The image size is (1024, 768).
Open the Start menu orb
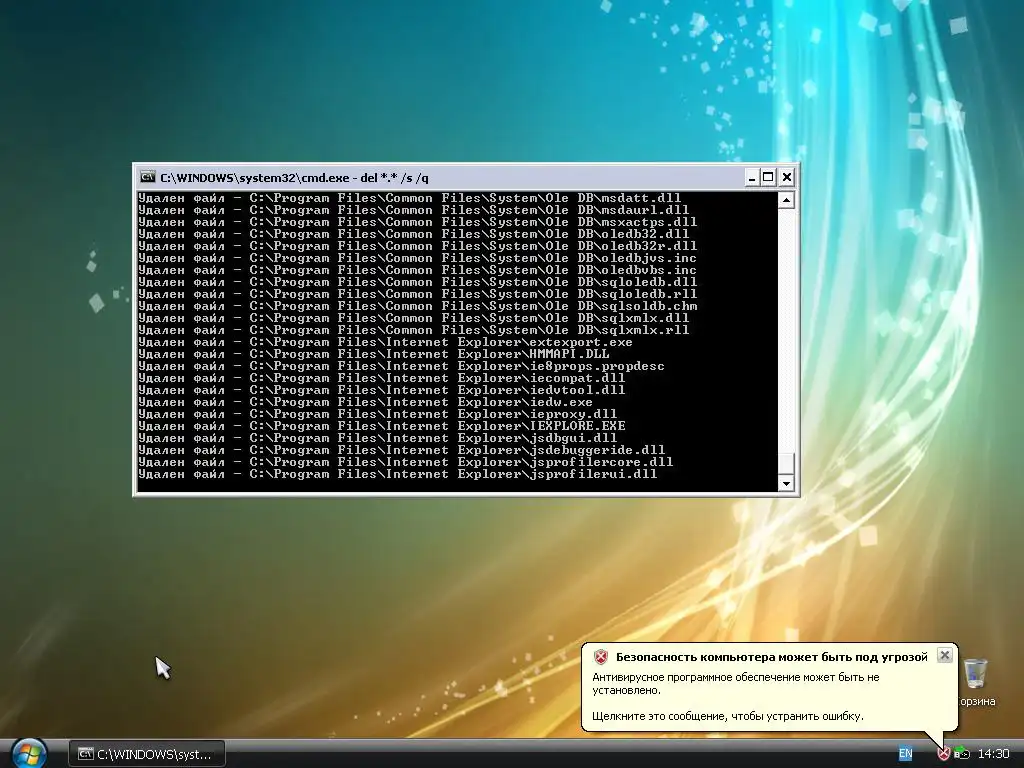tap(29, 754)
